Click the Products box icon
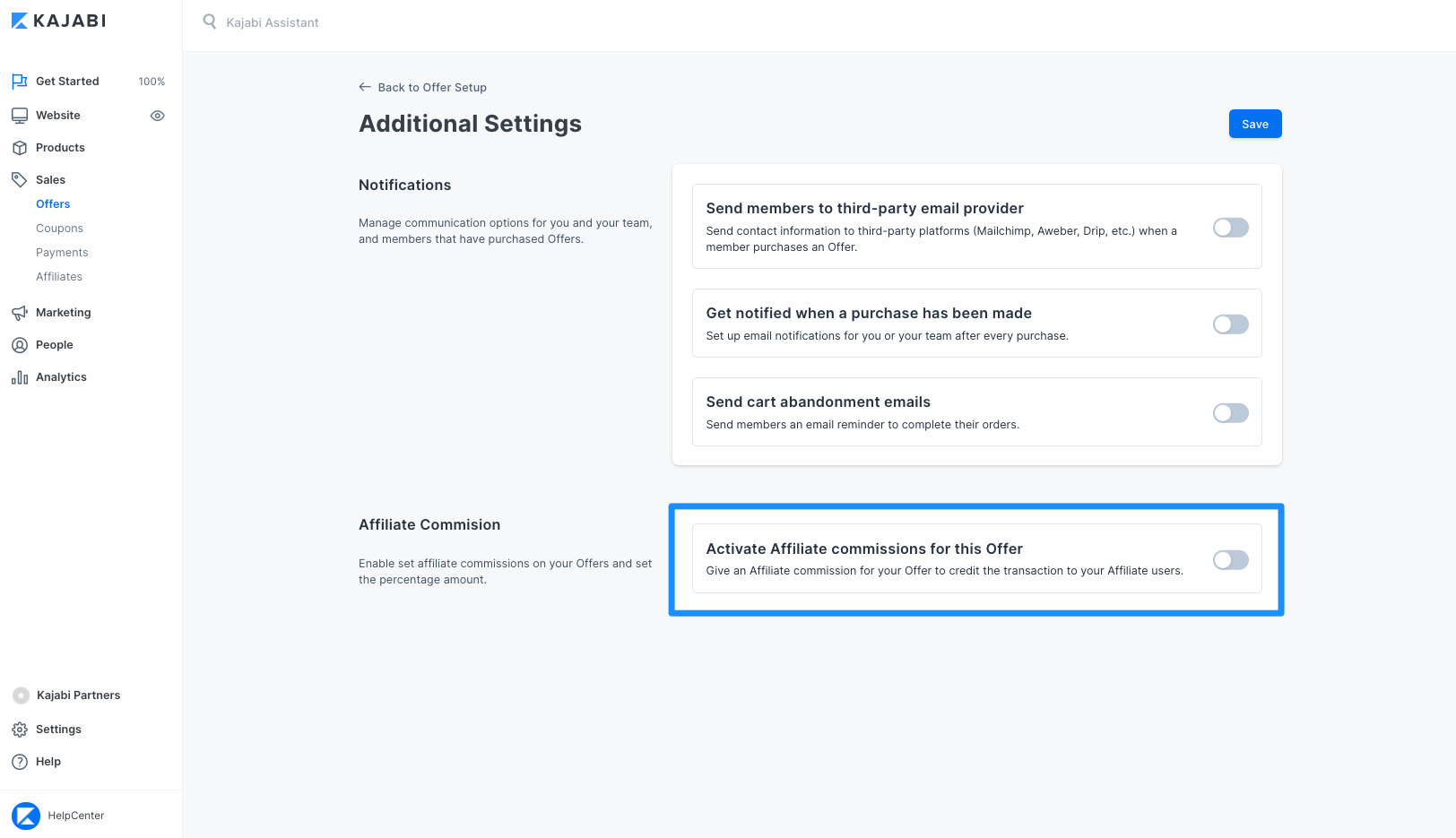The width and height of the screenshot is (1456, 838). [20, 148]
